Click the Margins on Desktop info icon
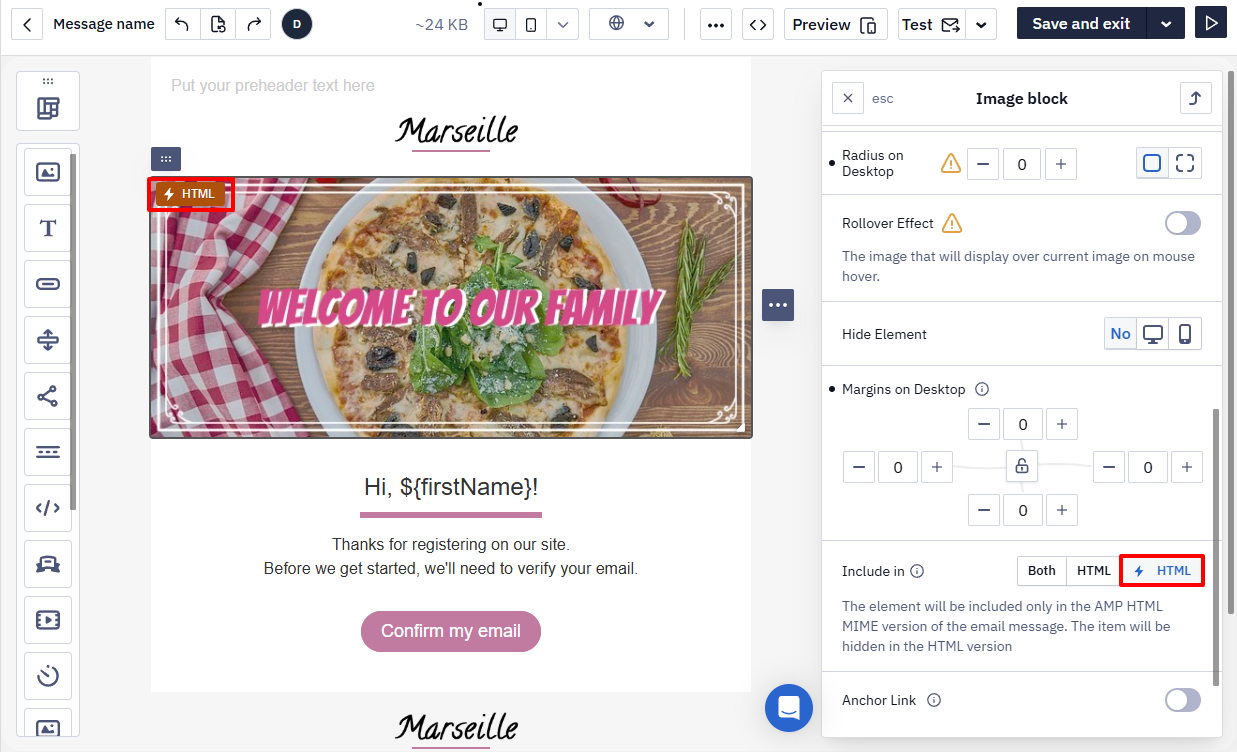The image size is (1237, 752). [x=982, y=389]
